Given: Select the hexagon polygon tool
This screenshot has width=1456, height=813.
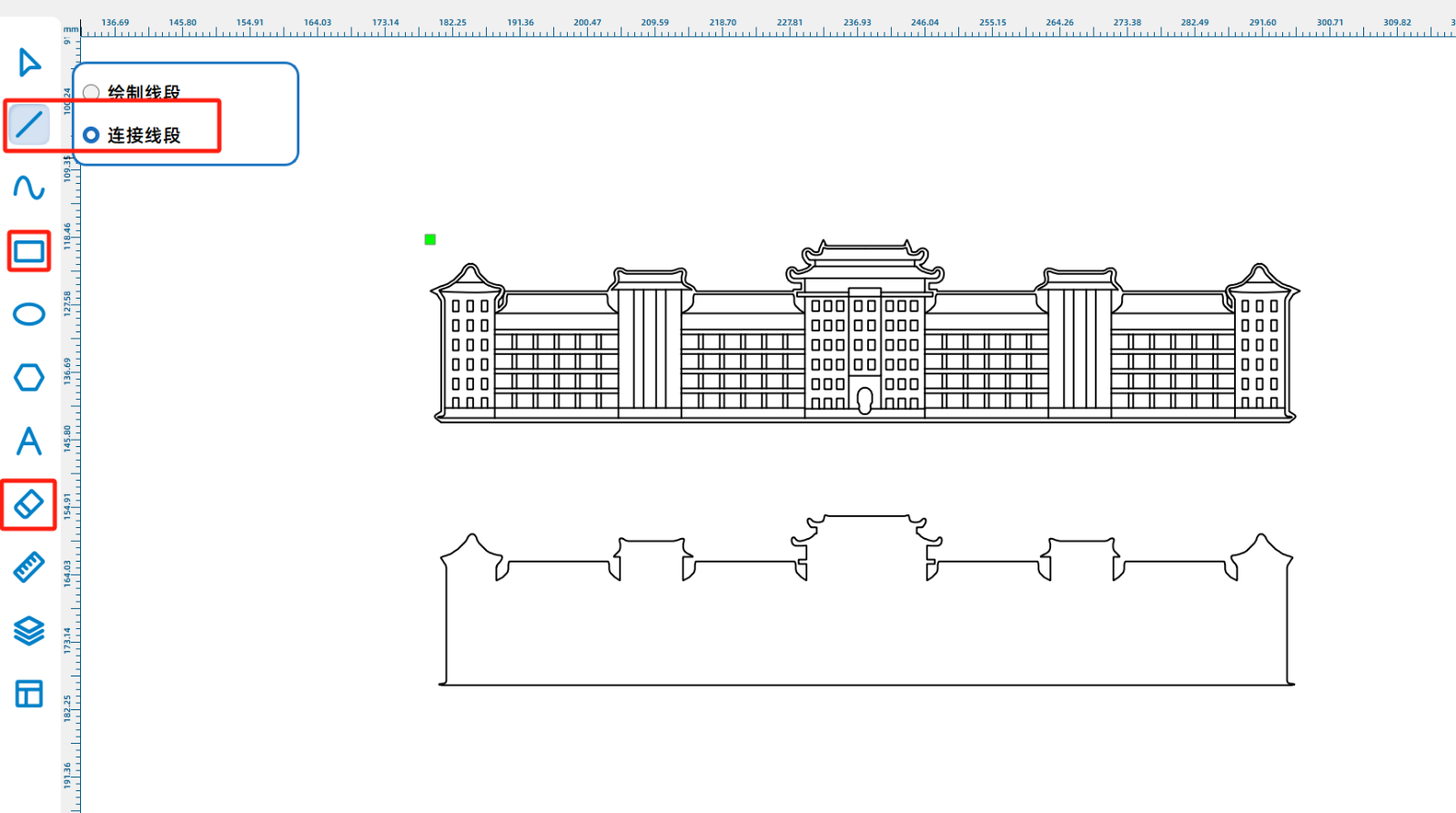Looking at the screenshot, I should [29, 377].
